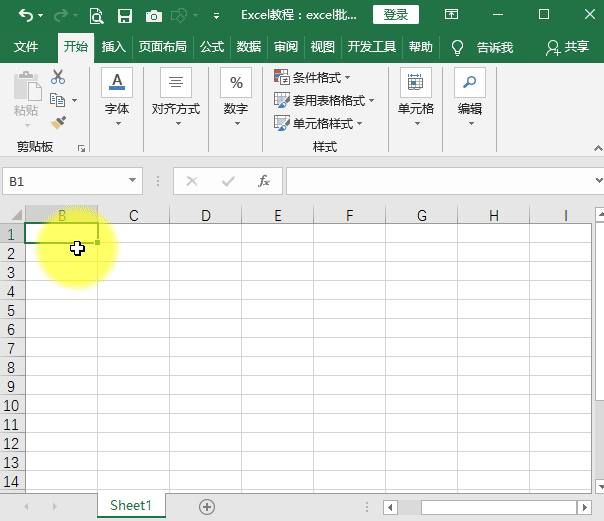Click the shapes icon in quick access
This screenshot has width=604, height=521.
pos(179,16)
